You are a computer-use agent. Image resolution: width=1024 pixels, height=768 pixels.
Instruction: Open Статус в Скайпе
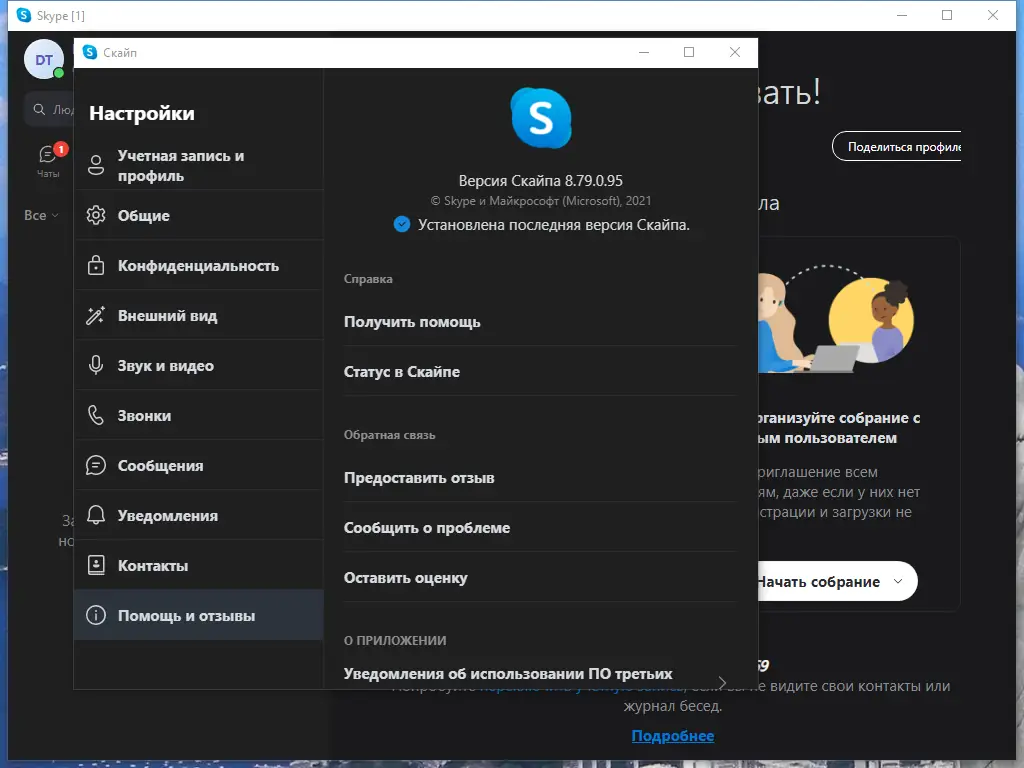[x=402, y=372]
